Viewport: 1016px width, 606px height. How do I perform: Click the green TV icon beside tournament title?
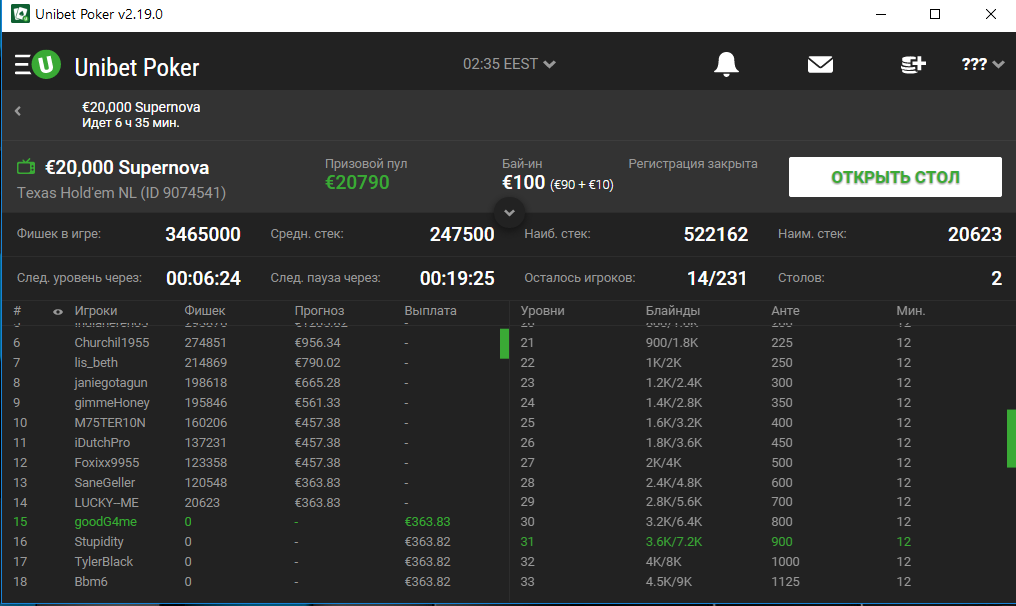26,167
